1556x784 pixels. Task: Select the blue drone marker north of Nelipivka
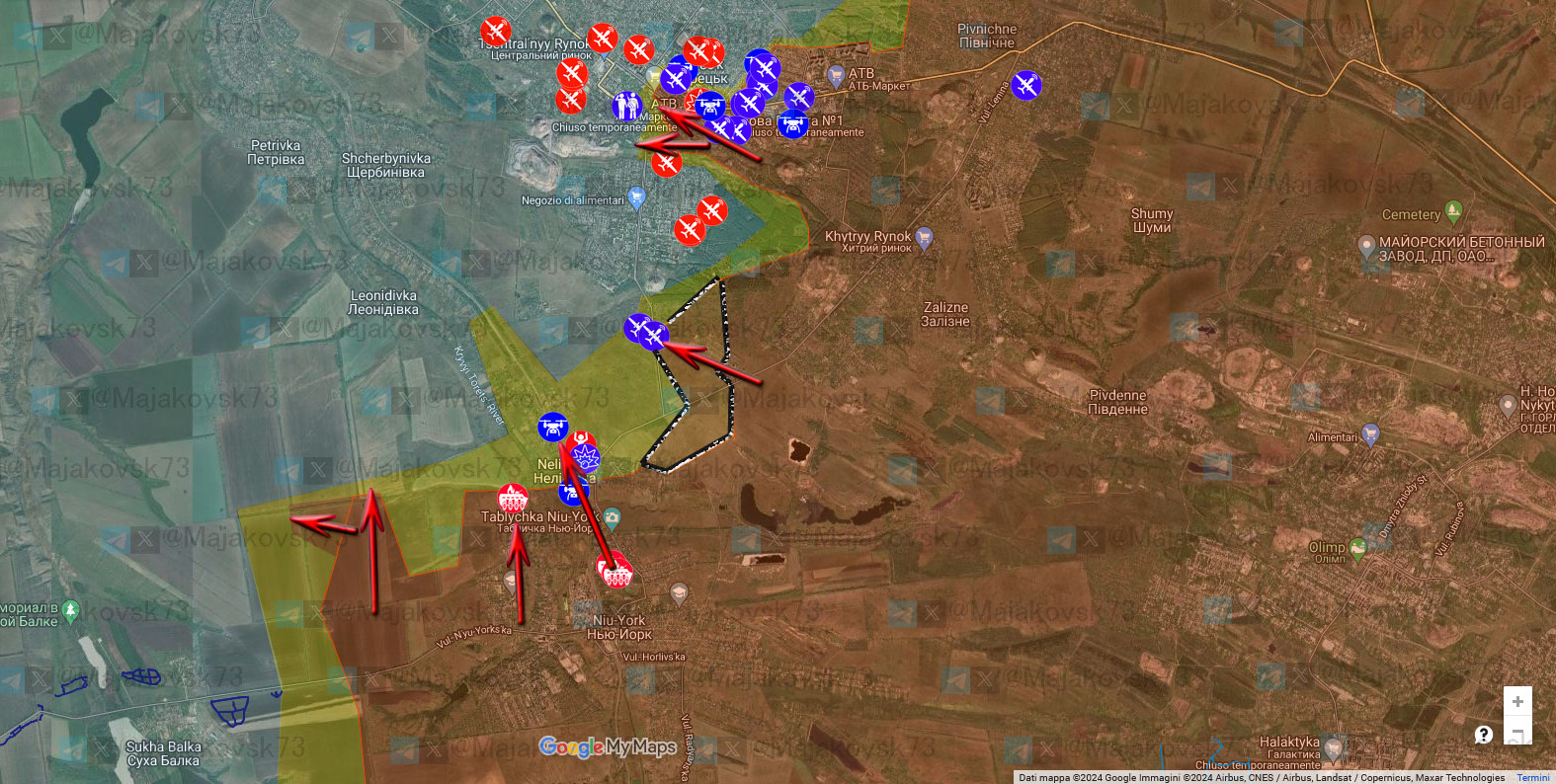coord(553,428)
